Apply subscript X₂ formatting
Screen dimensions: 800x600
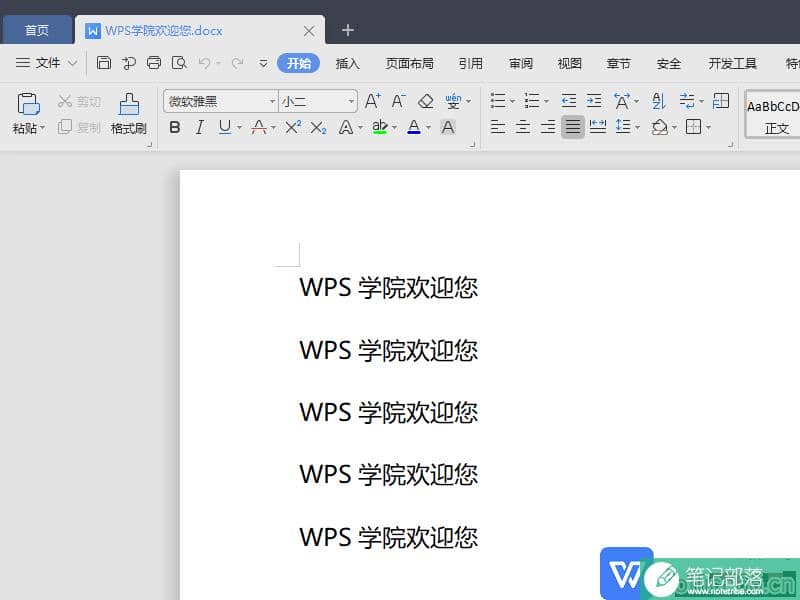(x=318, y=128)
